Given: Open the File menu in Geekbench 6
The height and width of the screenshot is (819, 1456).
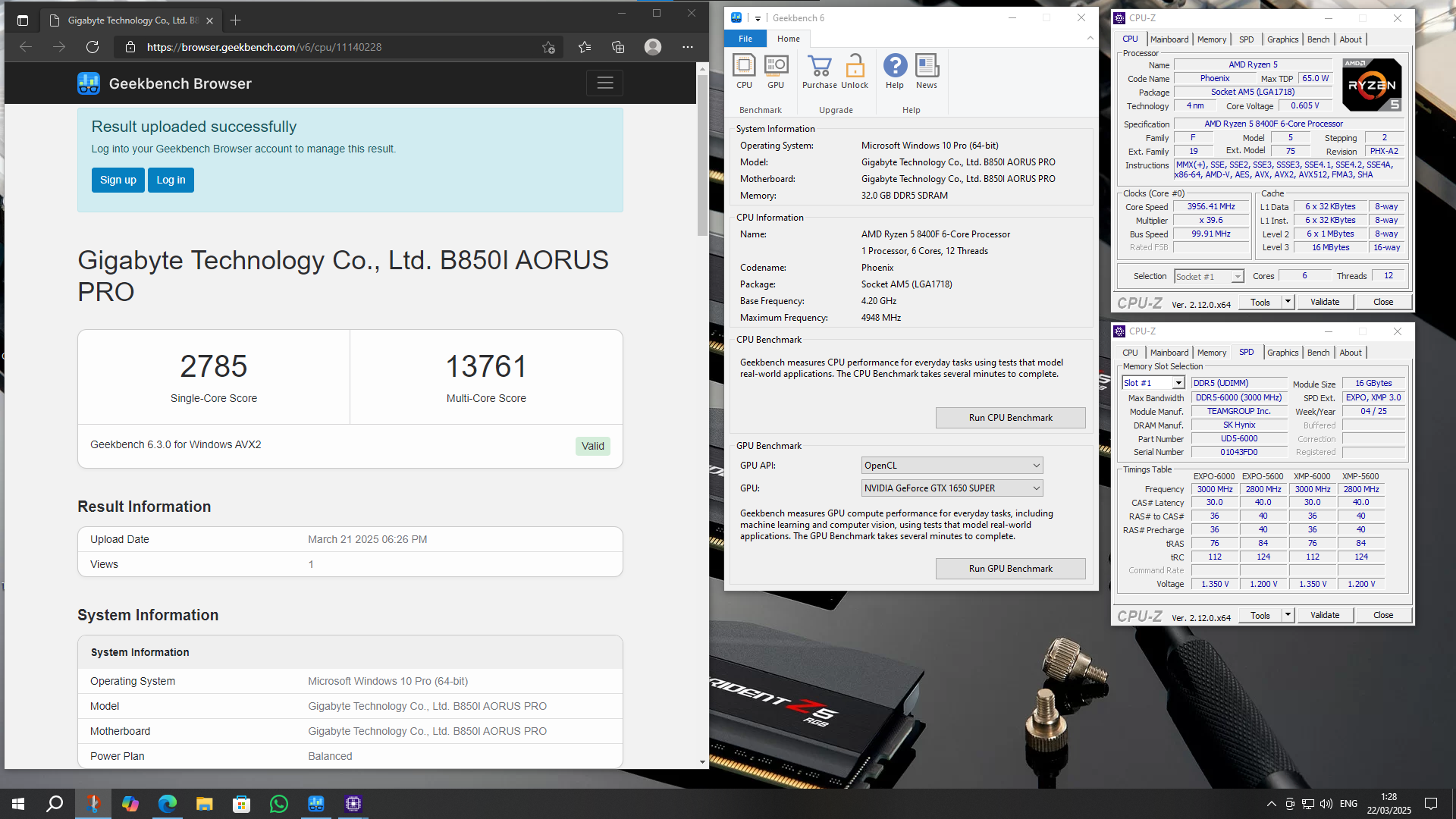Looking at the screenshot, I should (745, 39).
